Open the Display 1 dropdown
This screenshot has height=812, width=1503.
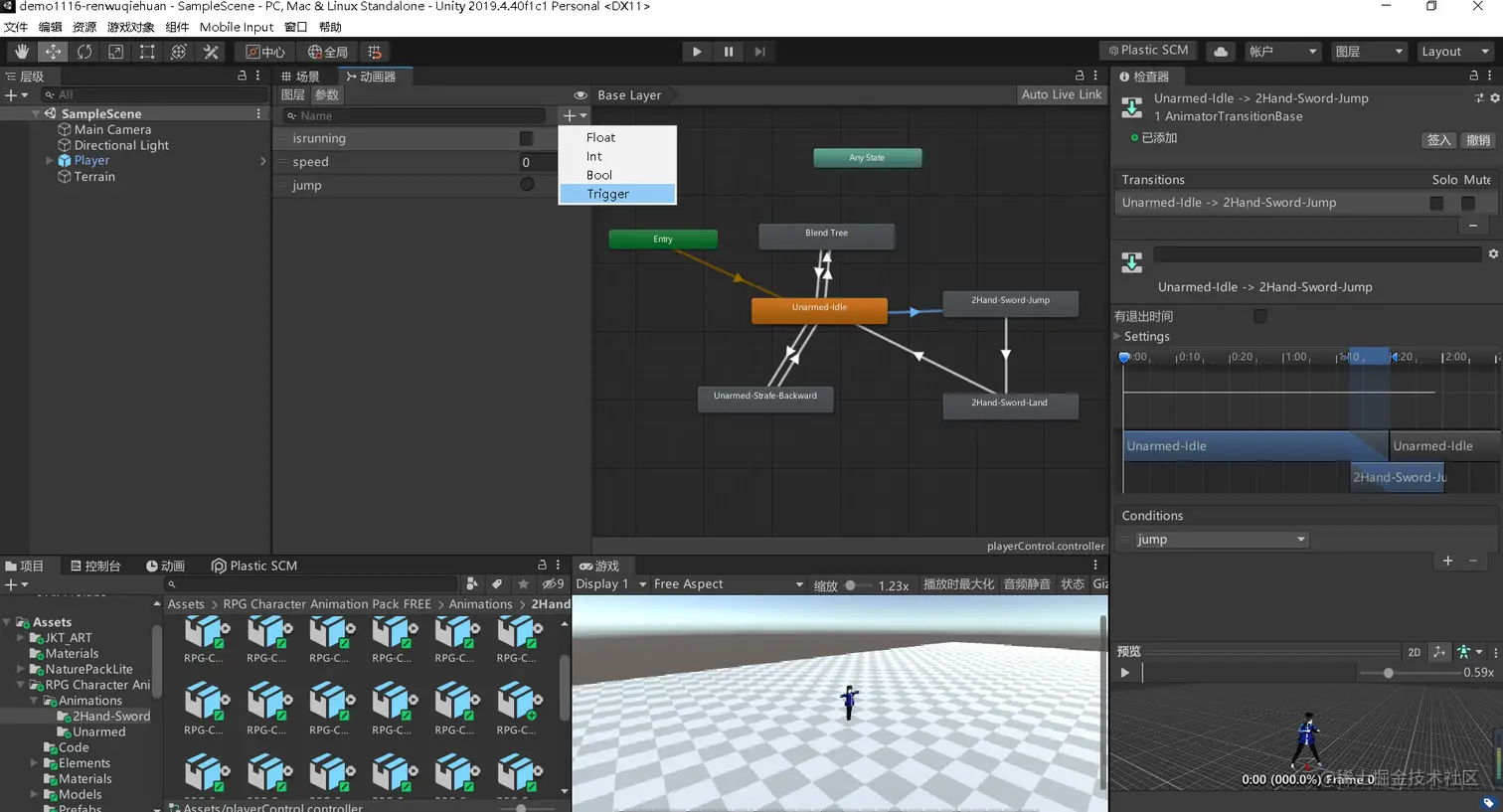click(611, 584)
